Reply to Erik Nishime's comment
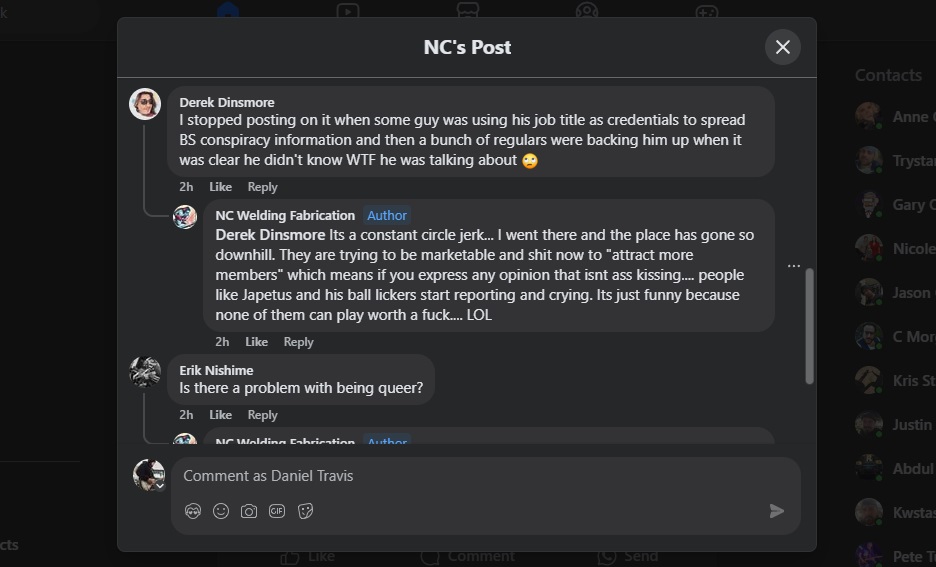The height and width of the screenshot is (567, 936). click(x=262, y=415)
